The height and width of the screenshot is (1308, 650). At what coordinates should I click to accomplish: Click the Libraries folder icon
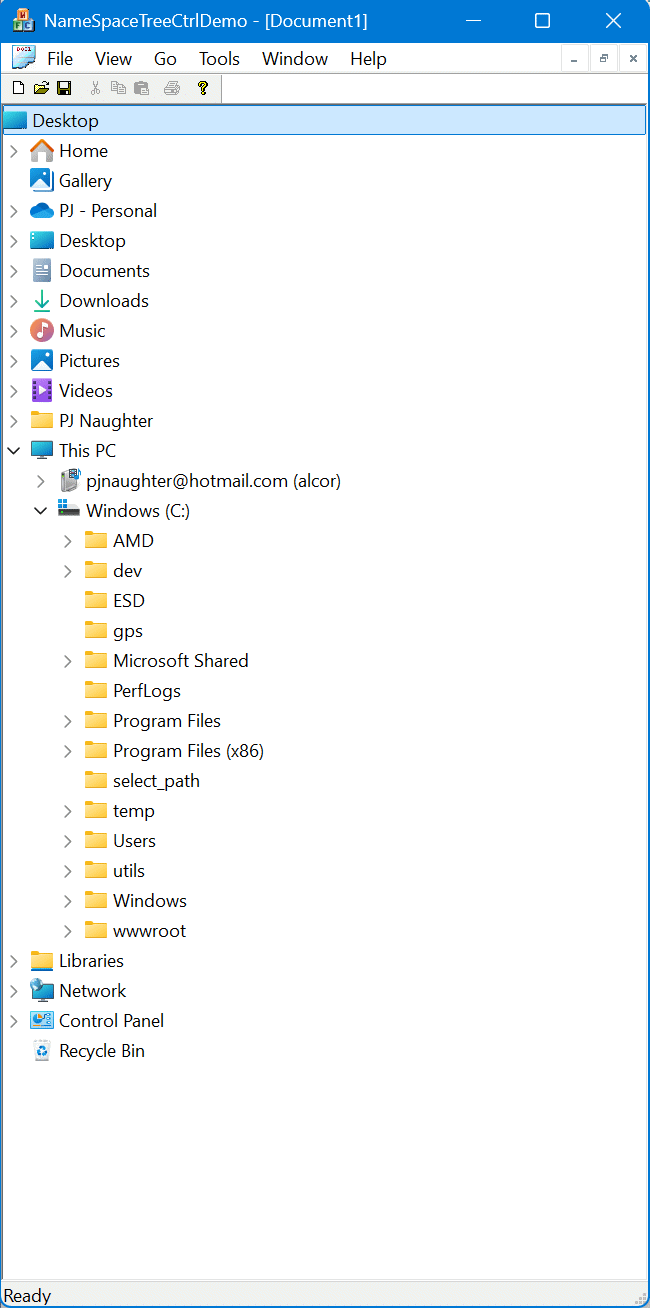click(x=42, y=961)
